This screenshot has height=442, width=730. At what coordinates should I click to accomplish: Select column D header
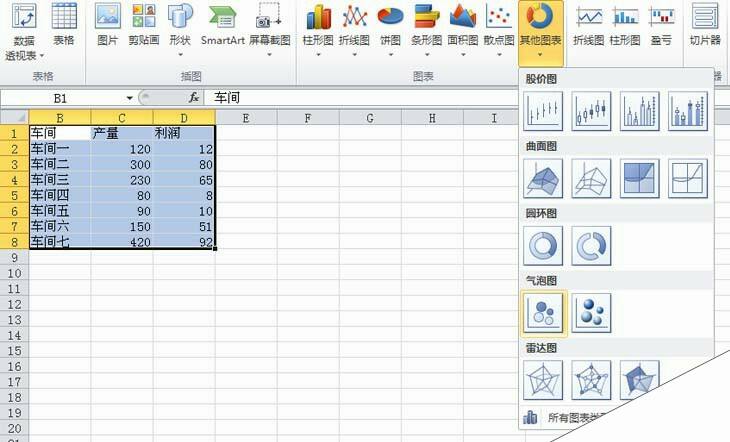pos(184,118)
